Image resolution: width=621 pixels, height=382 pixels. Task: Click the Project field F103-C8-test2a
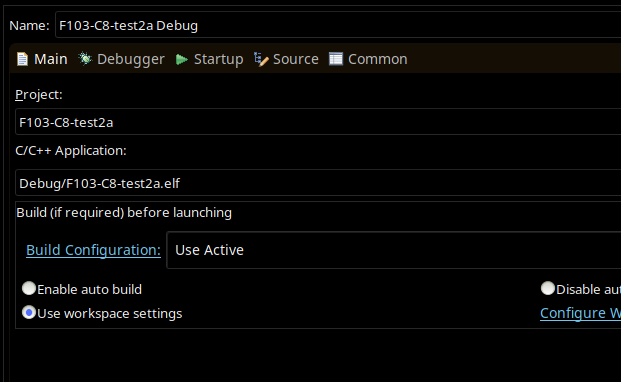(318, 122)
